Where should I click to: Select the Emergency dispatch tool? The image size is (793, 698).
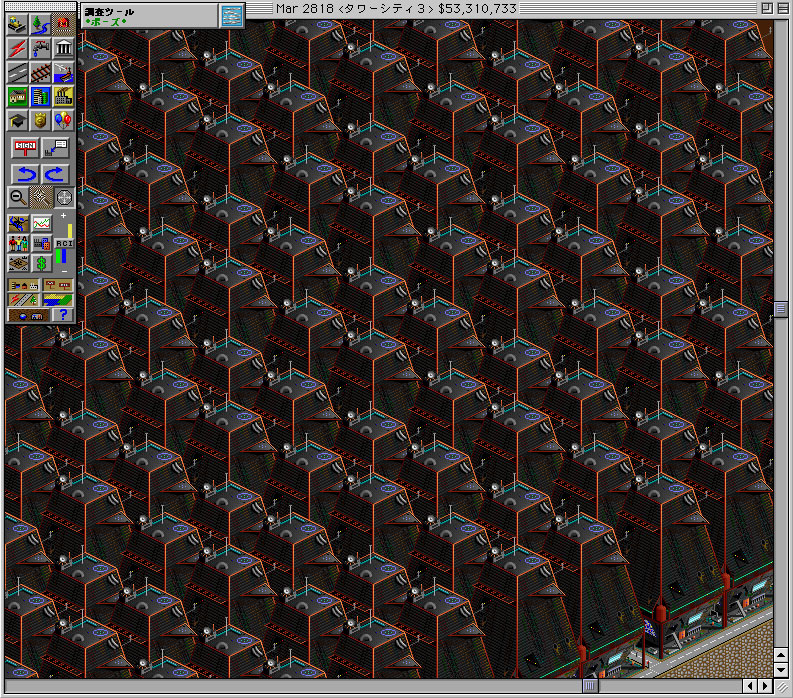point(63,24)
